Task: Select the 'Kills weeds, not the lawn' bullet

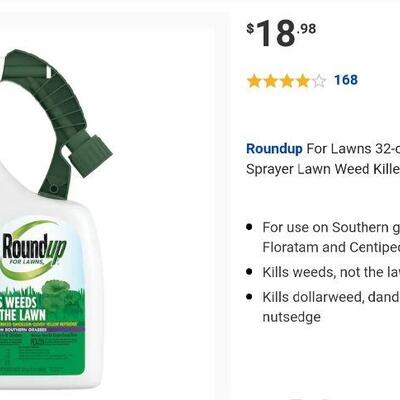Action: tap(331, 272)
